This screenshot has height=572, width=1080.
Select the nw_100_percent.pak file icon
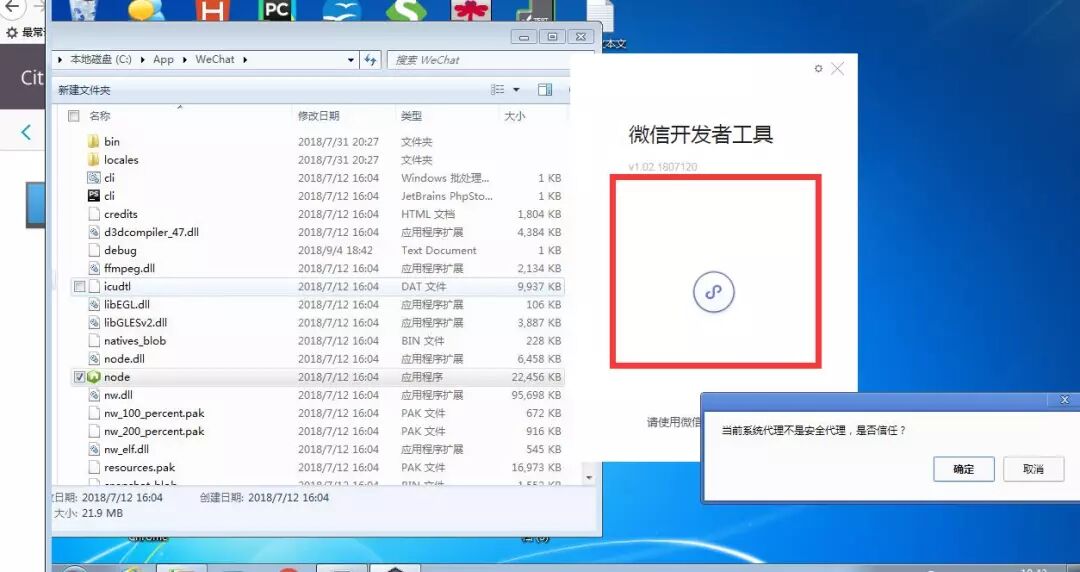pyautogui.click(x=94, y=413)
